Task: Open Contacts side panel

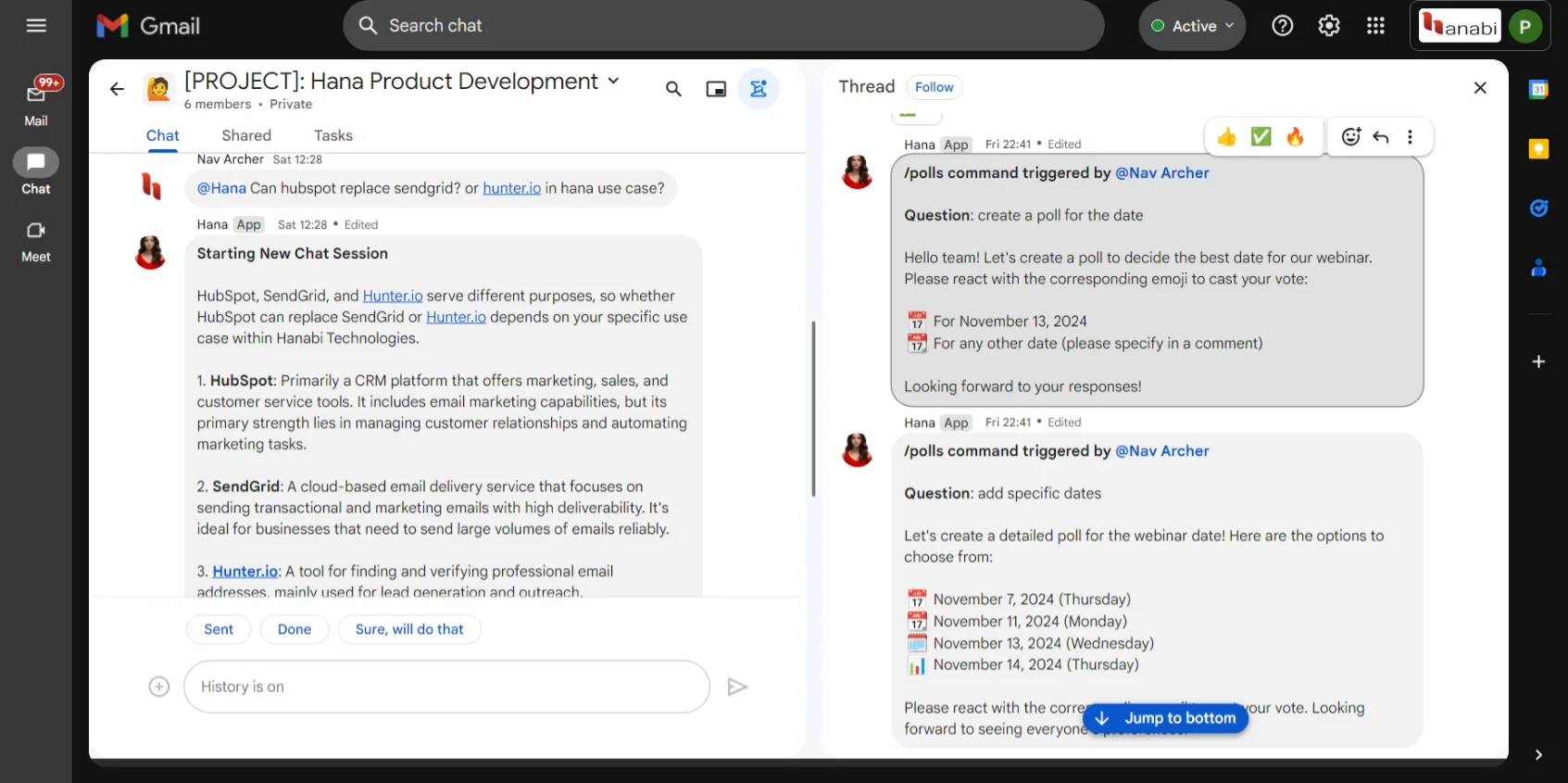Action: (x=1538, y=268)
